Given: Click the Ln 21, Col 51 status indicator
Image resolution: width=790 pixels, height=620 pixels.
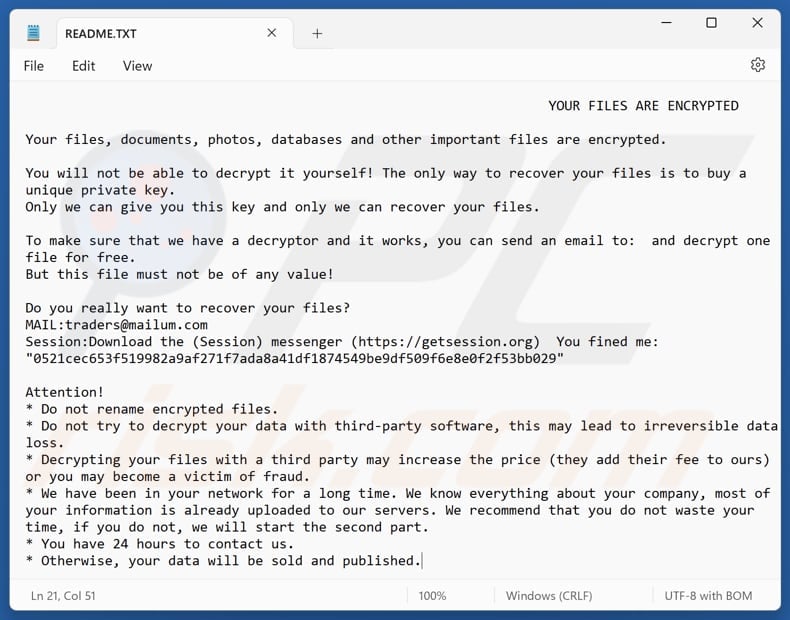Looking at the screenshot, I should pos(63,596).
